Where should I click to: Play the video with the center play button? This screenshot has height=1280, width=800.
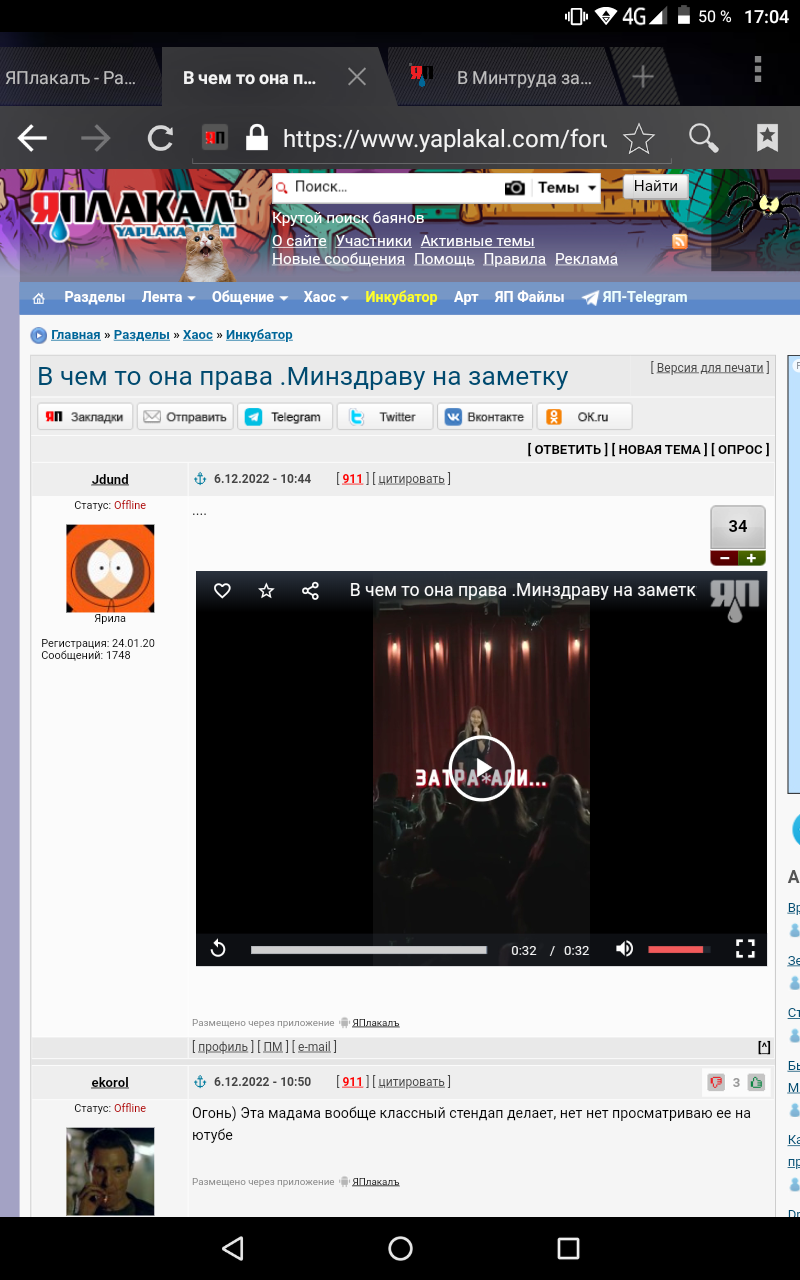click(x=481, y=768)
